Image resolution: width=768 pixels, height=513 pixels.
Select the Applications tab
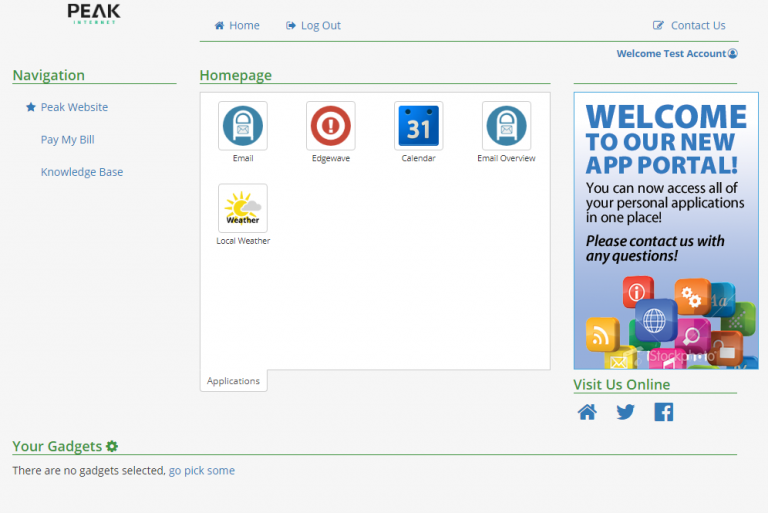click(234, 381)
